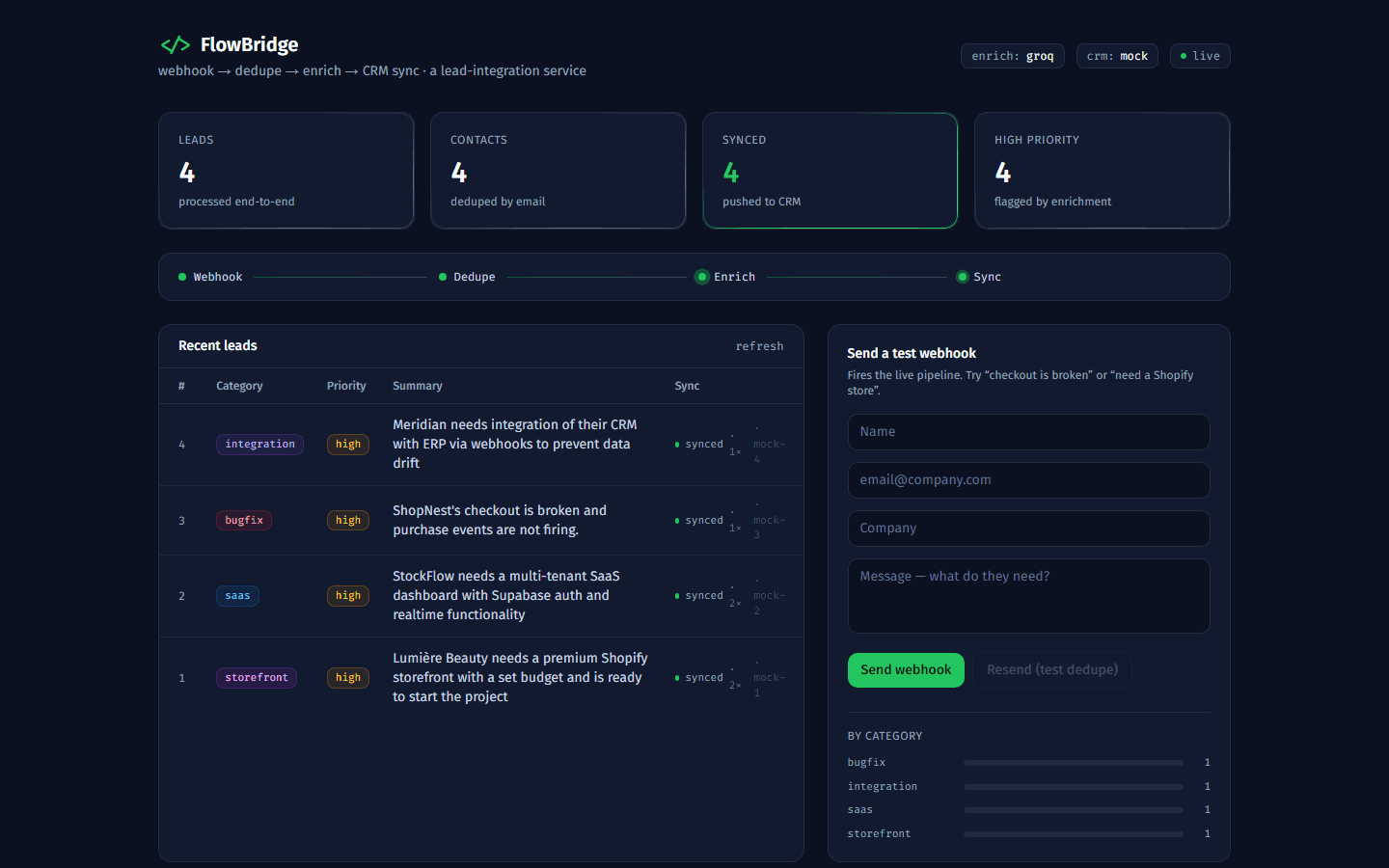Click the live status indicator pill
Screen dimensions: 1389x868
pyautogui.click(x=1200, y=56)
